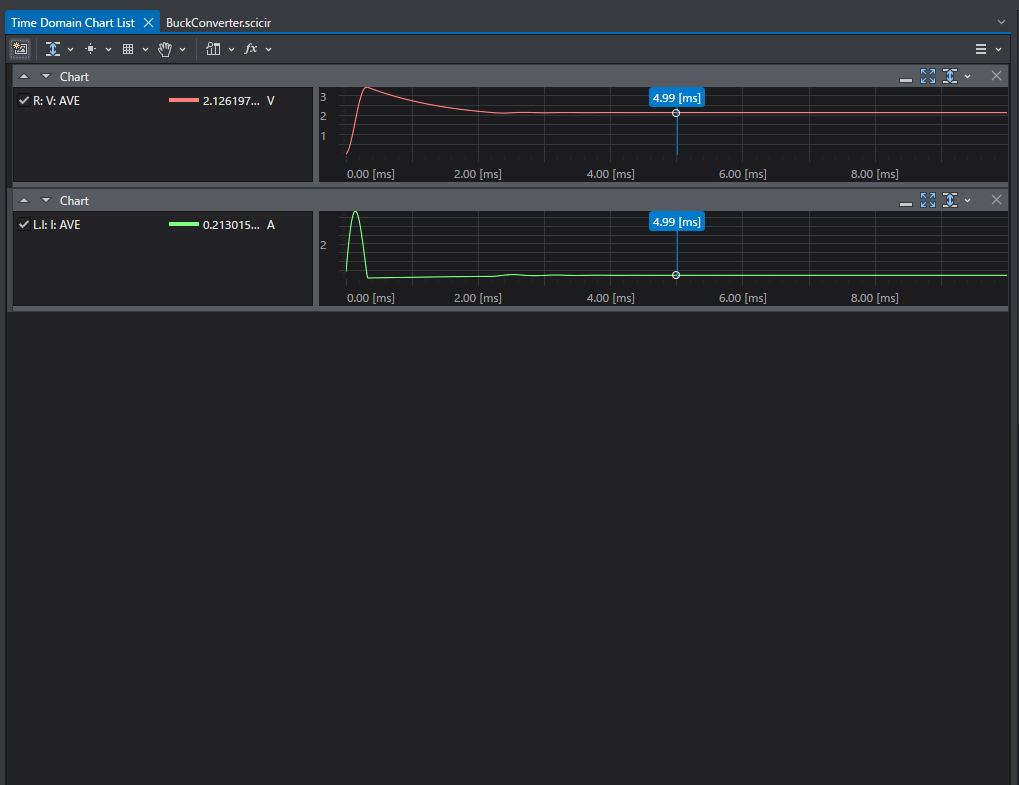Open dropdown next to cursor marker icon

(x=108, y=49)
